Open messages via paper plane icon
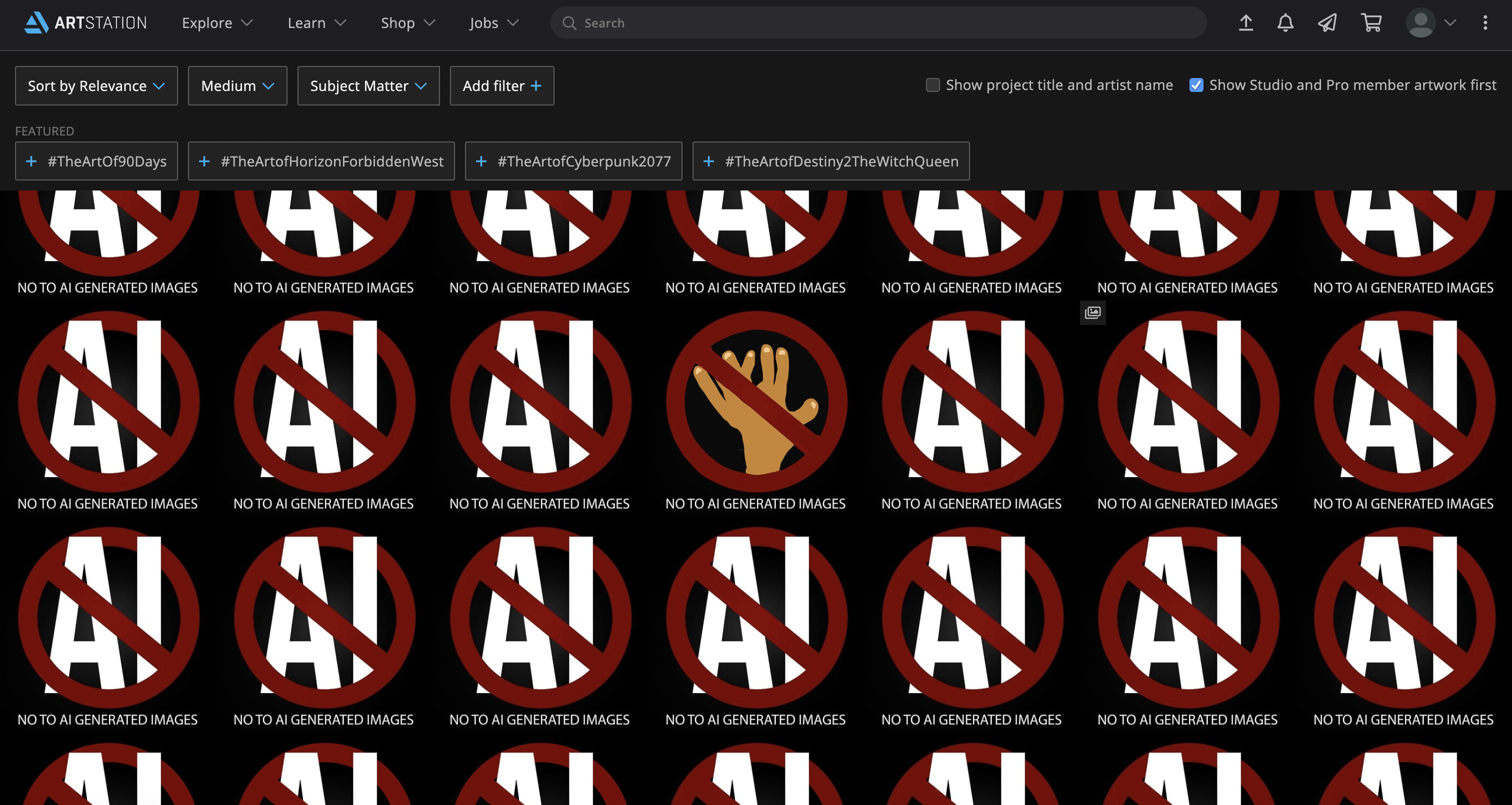Image resolution: width=1512 pixels, height=805 pixels. 1327,23
